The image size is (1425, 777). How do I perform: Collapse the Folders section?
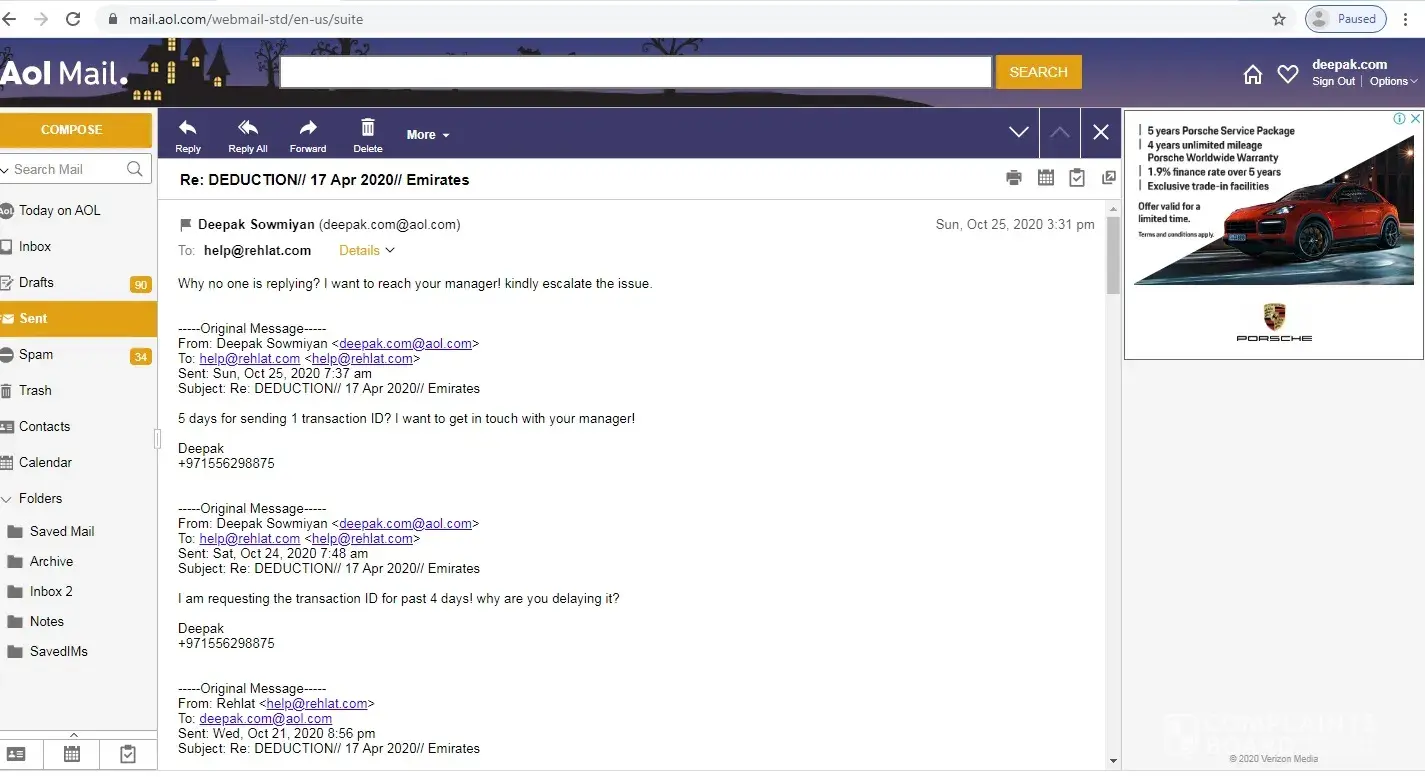click(8, 499)
